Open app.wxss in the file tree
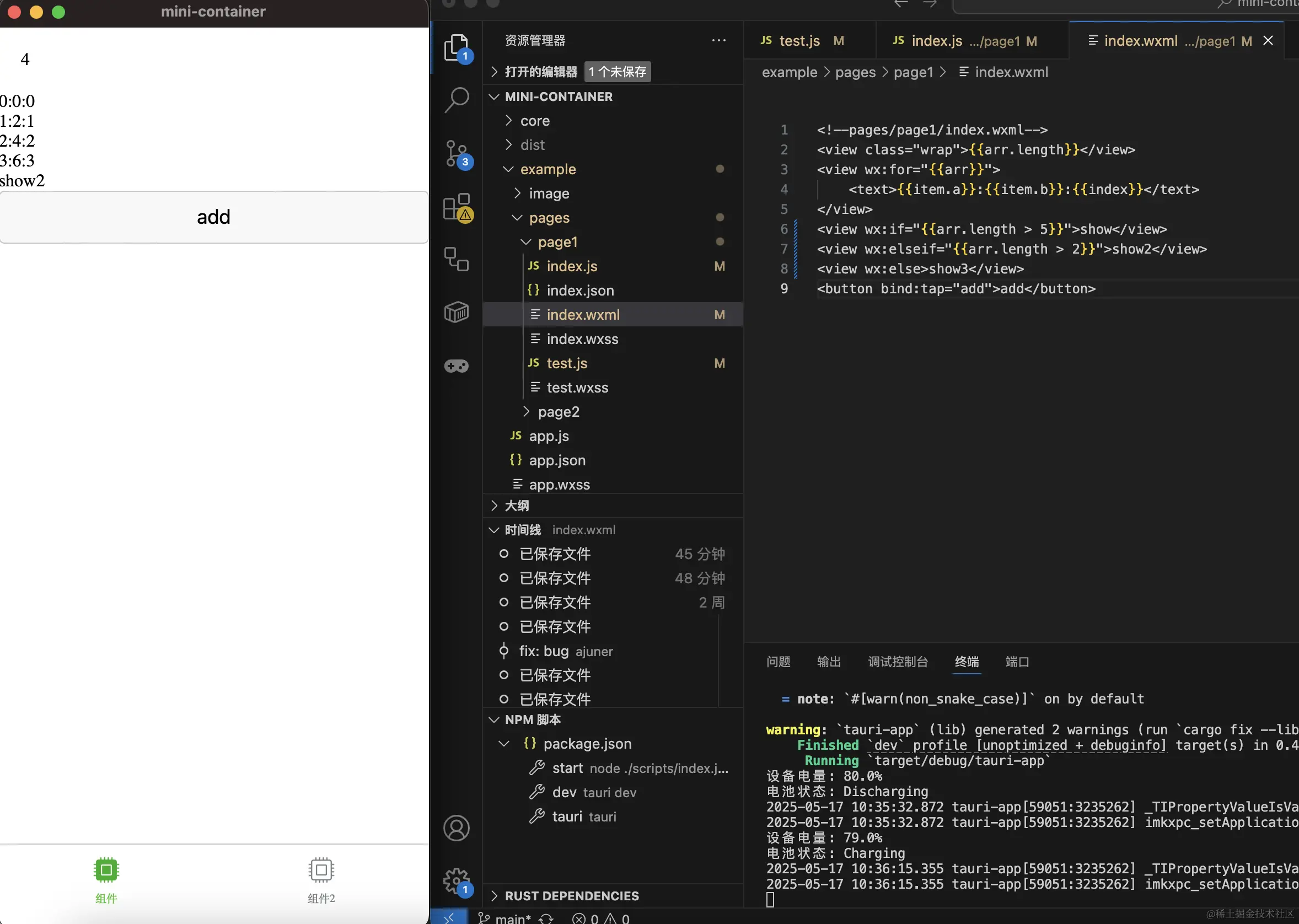 tap(613, 484)
